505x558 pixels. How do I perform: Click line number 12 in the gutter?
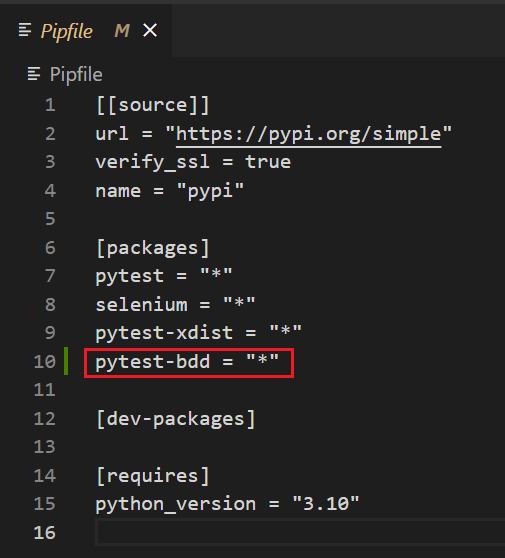(45, 419)
